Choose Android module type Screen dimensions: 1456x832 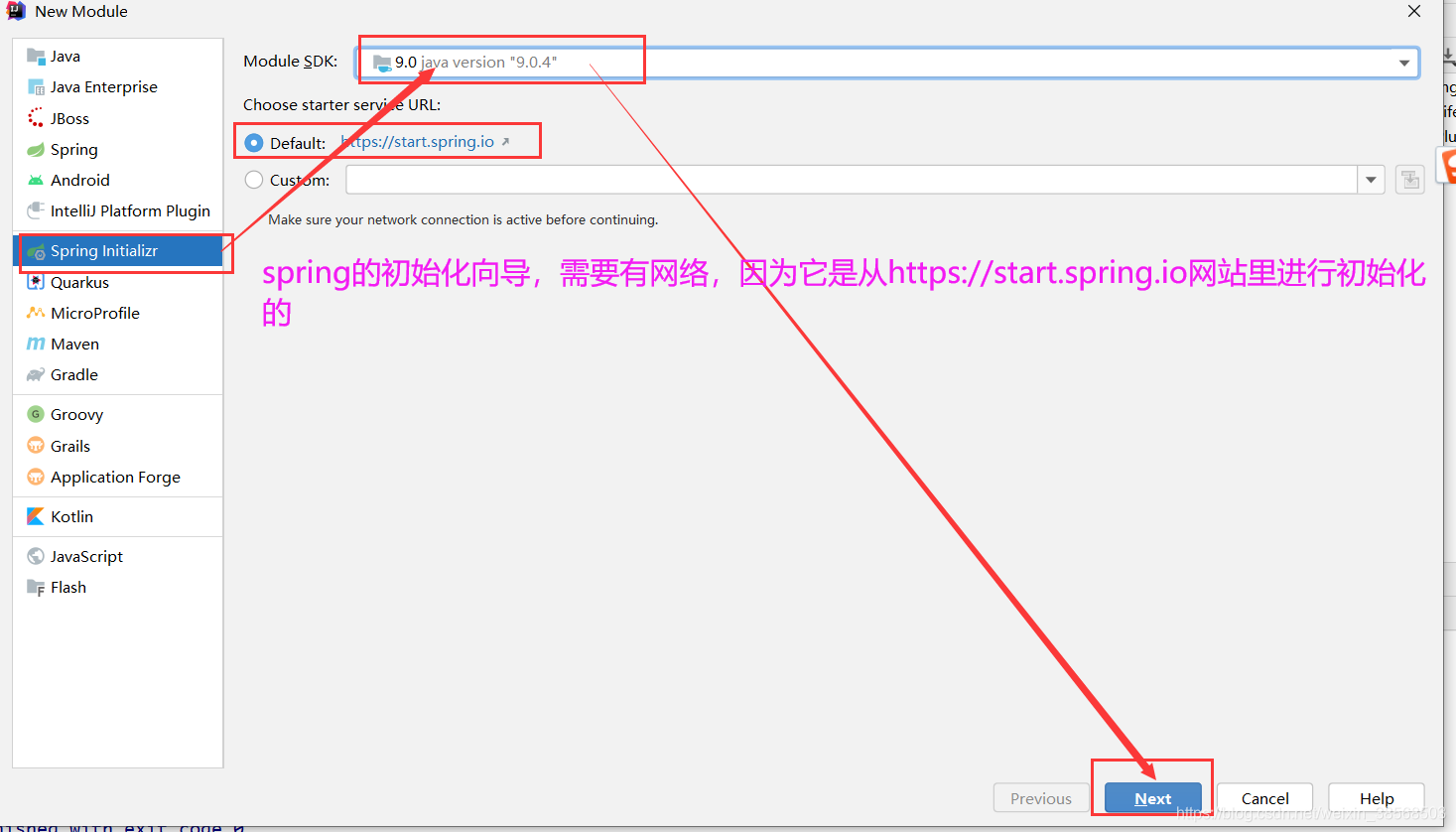click(x=118, y=180)
